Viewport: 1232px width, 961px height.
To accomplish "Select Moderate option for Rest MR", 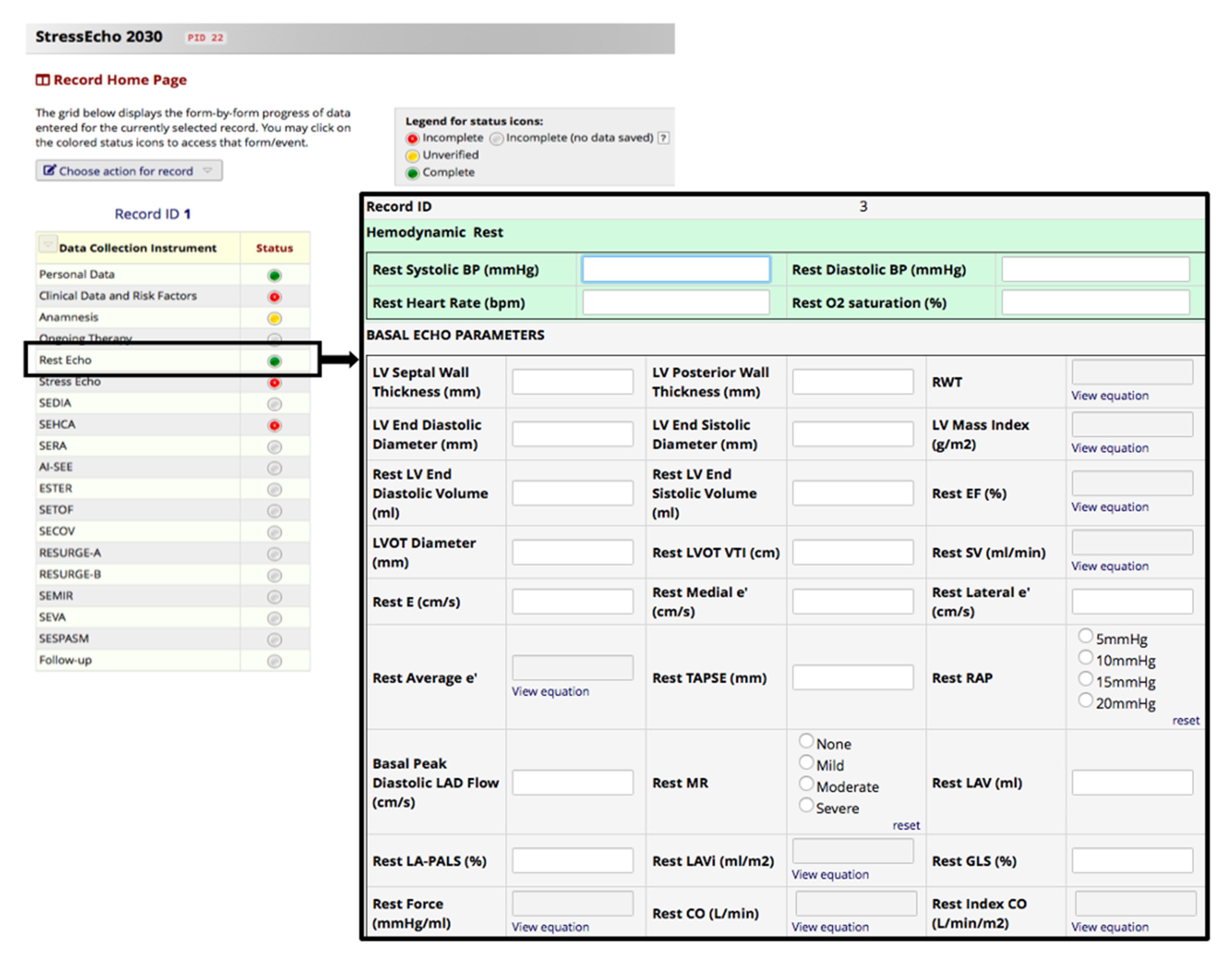I will tap(806, 784).
